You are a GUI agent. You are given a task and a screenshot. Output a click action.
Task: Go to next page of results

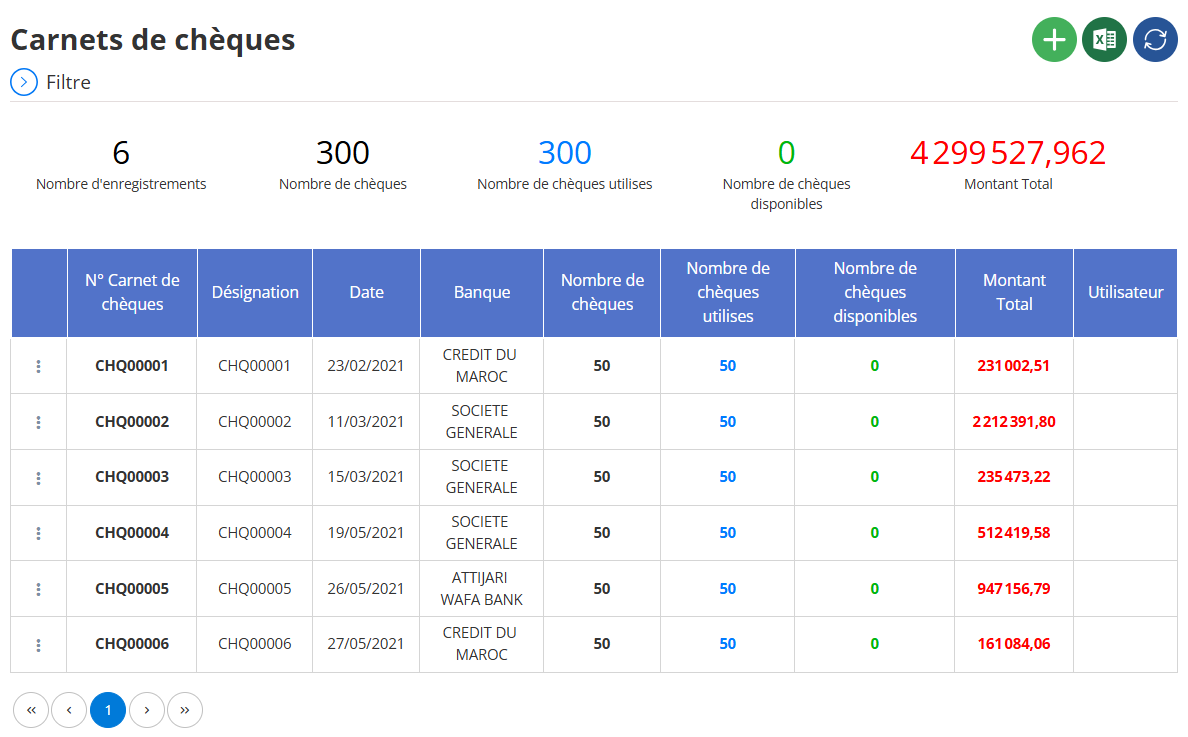147,710
